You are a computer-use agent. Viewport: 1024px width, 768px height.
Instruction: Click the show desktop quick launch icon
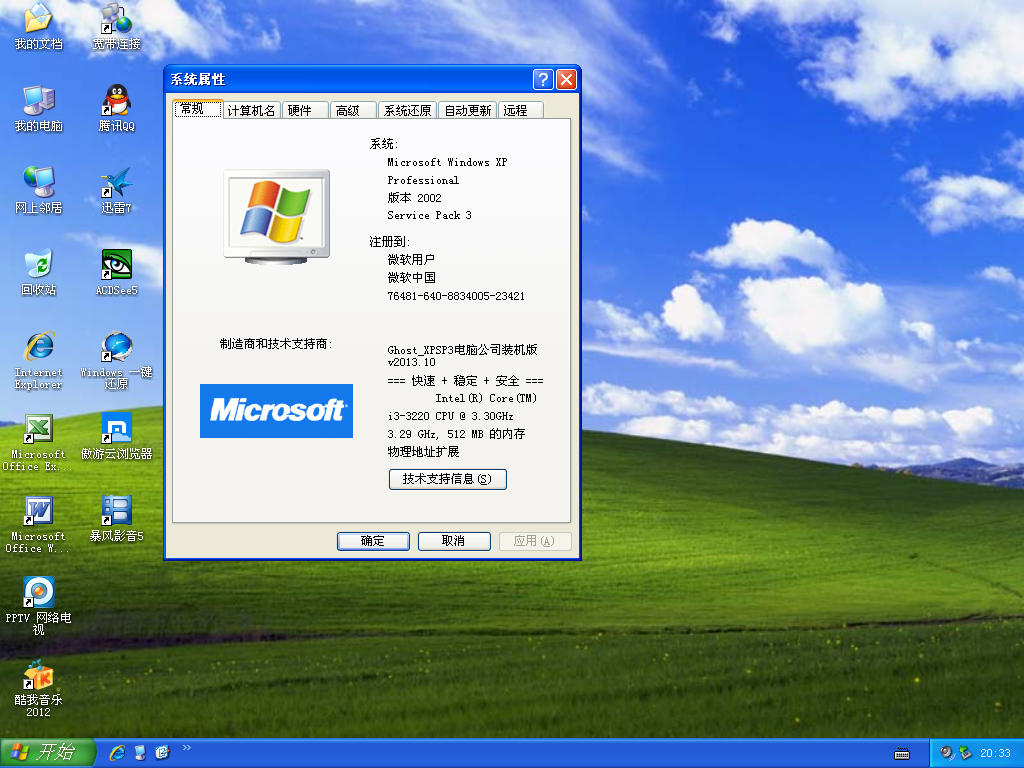coord(140,752)
